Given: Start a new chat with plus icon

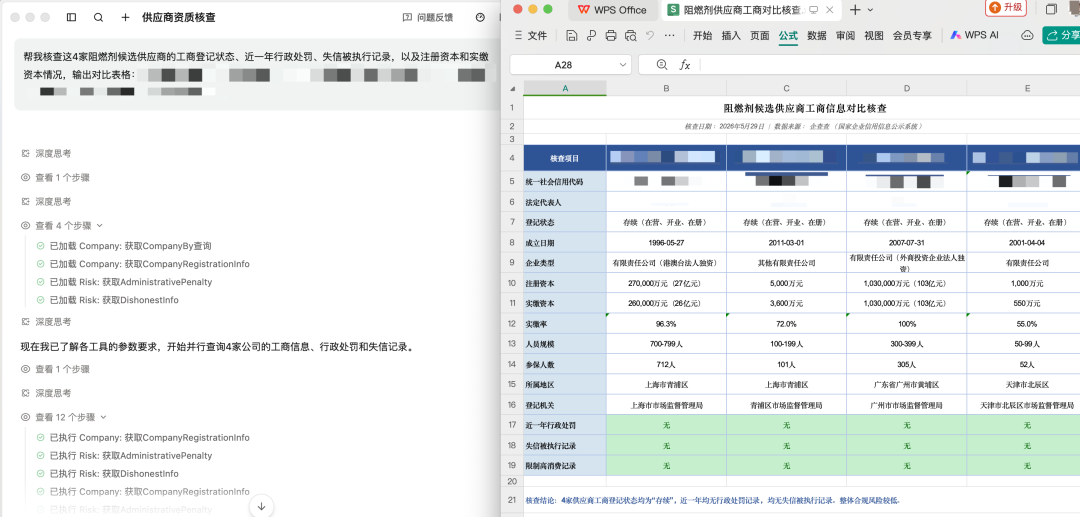Looking at the screenshot, I should tap(125, 17).
